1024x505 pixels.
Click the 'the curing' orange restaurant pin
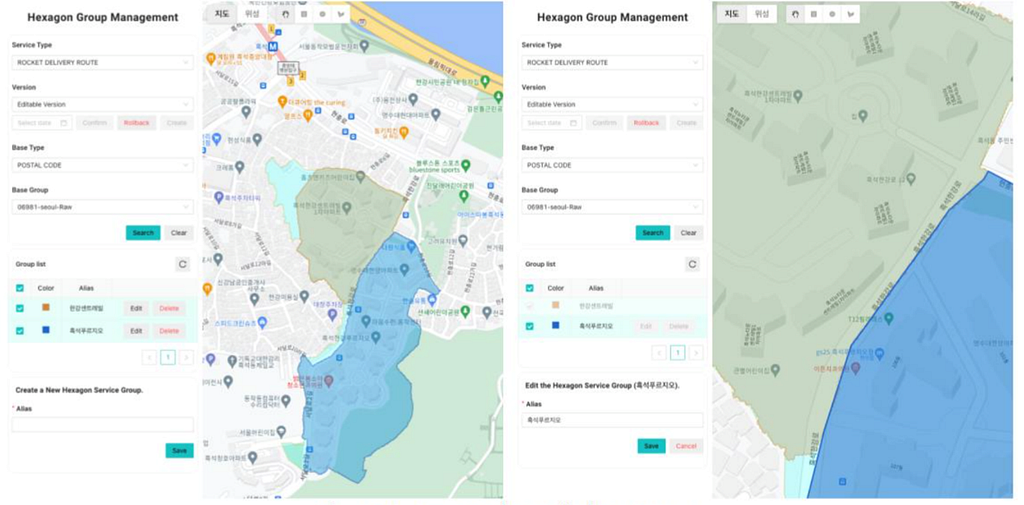tap(281, 101)
